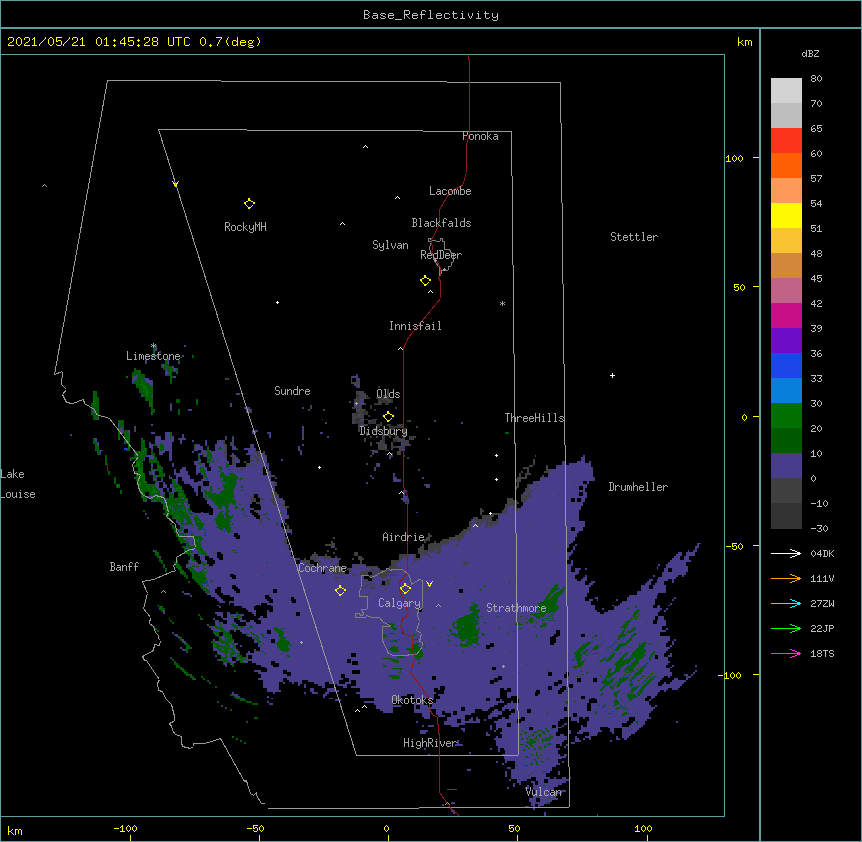This screenshot has width=862, height=842.
Task: Click the 18TS legend label
Action: click(x=822, y=653)
